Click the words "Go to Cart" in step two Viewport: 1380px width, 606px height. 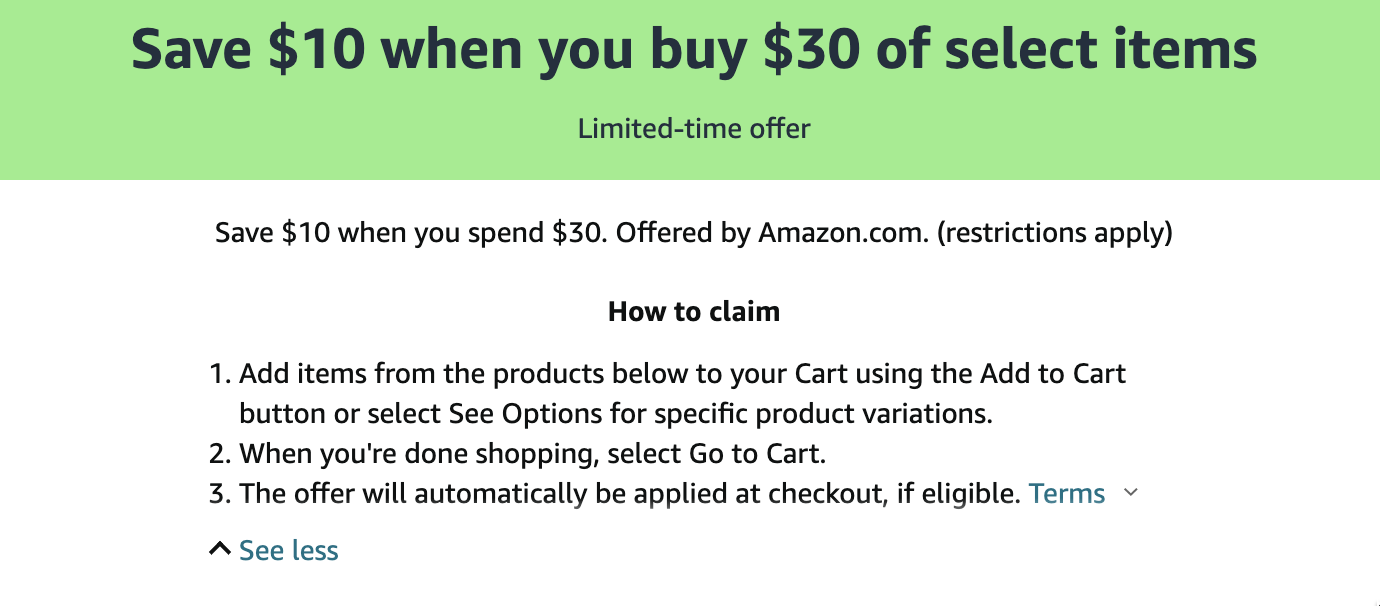click(757, 454)
